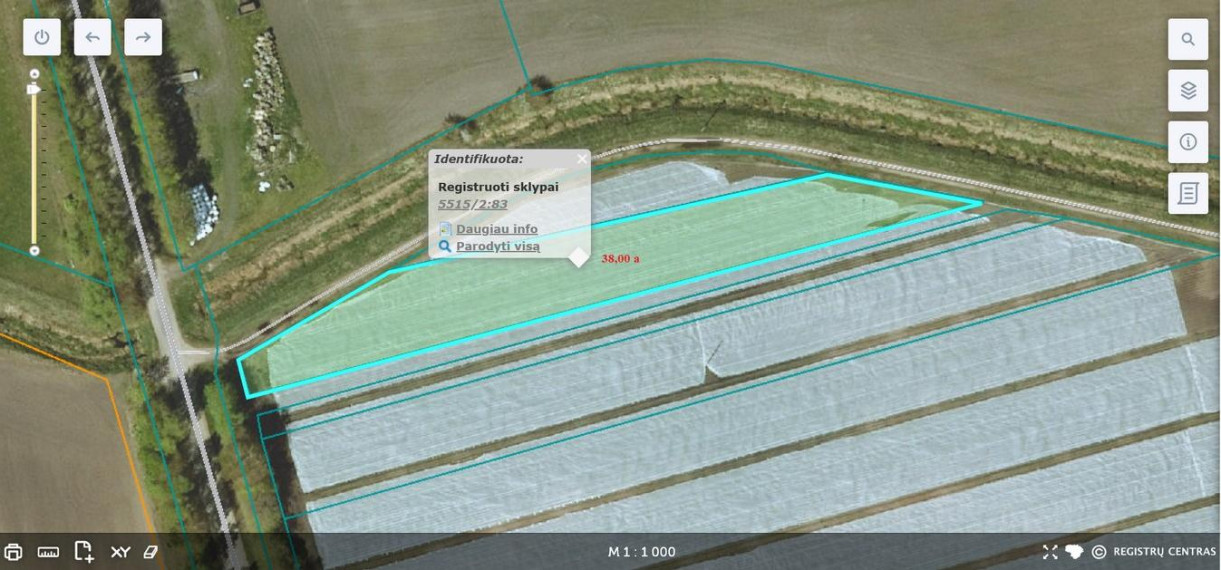Click zoom out at slider bottom
1221x570 pixels.
coord(35,251)
